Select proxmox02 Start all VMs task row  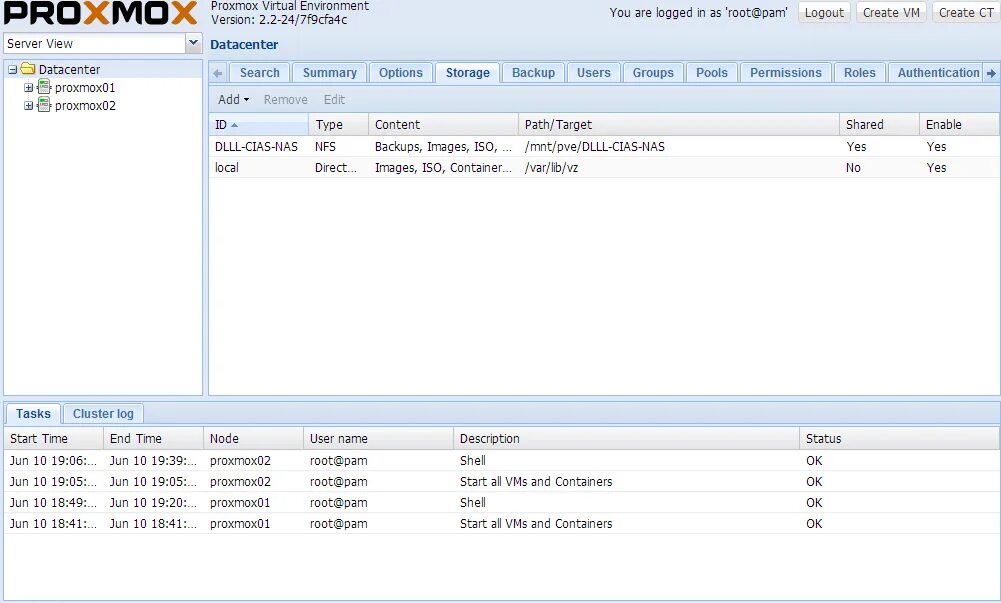(x=502, y=482)
